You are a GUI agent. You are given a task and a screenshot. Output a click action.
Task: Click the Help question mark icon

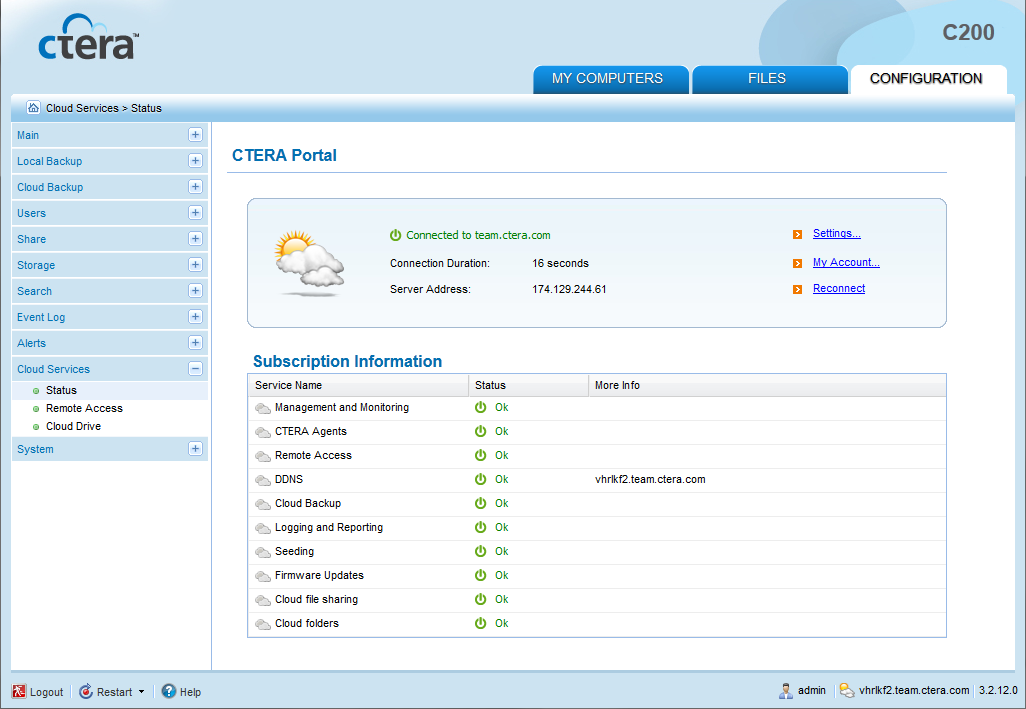click(169, 691)
